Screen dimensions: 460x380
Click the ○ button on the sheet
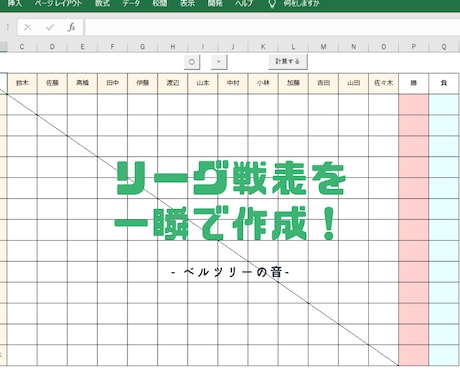[192, 62]
